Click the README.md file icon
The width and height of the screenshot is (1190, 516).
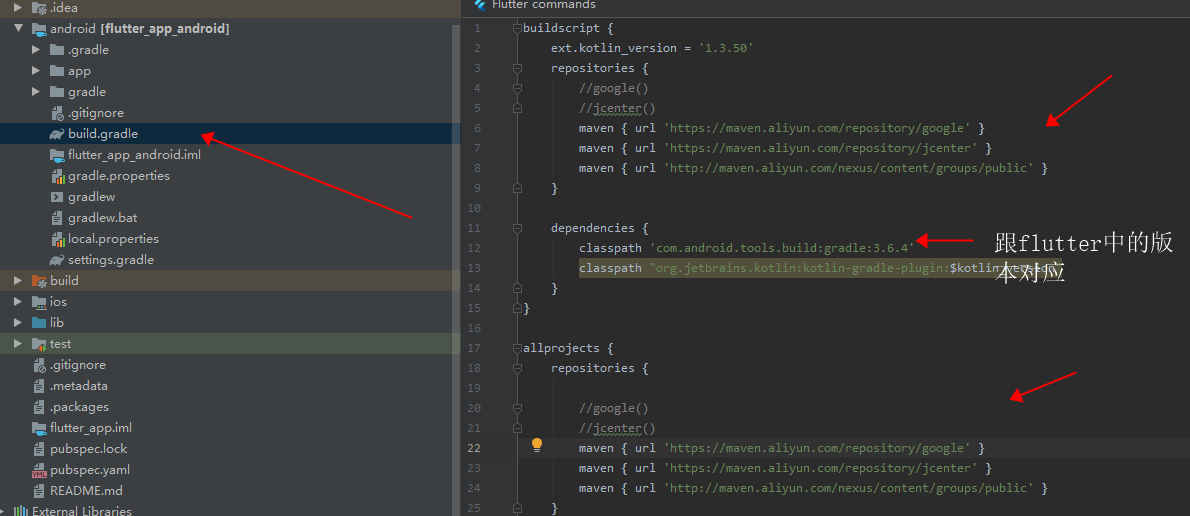[39, 491]
